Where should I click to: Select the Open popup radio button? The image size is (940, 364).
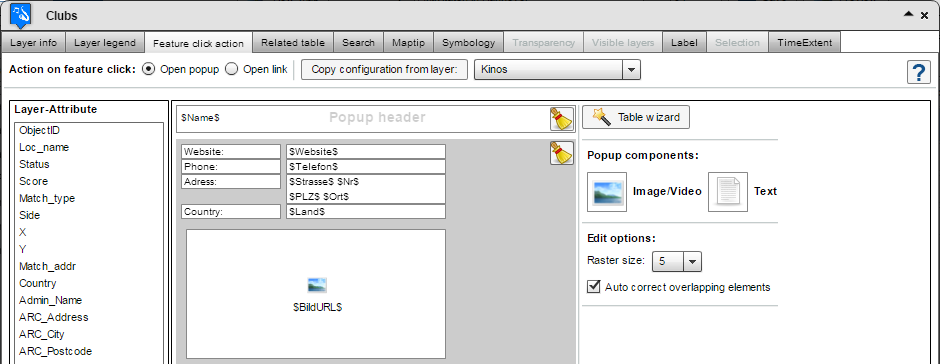pos(147,70)
